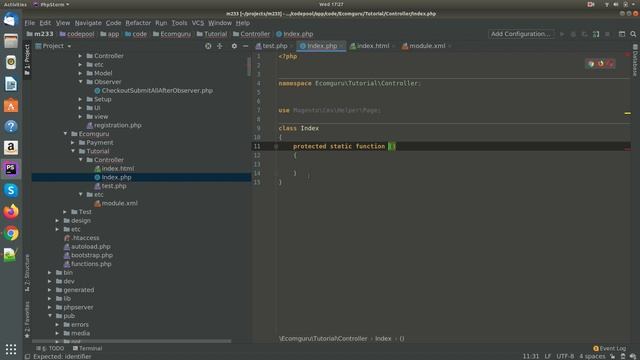
Task: Click Add Configuration... button
Action: tap(521, 34)
